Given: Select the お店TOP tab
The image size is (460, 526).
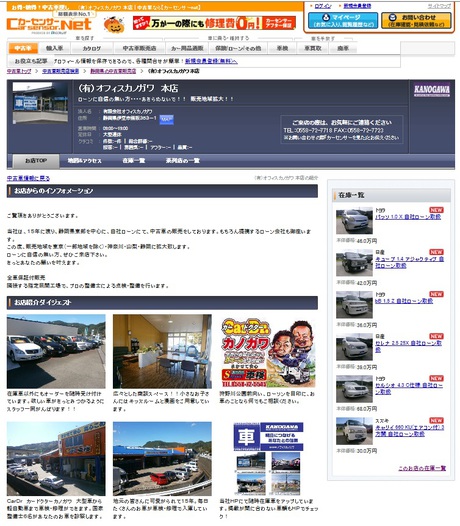Looking at the screenshot, I should click(x=36, y=161).
